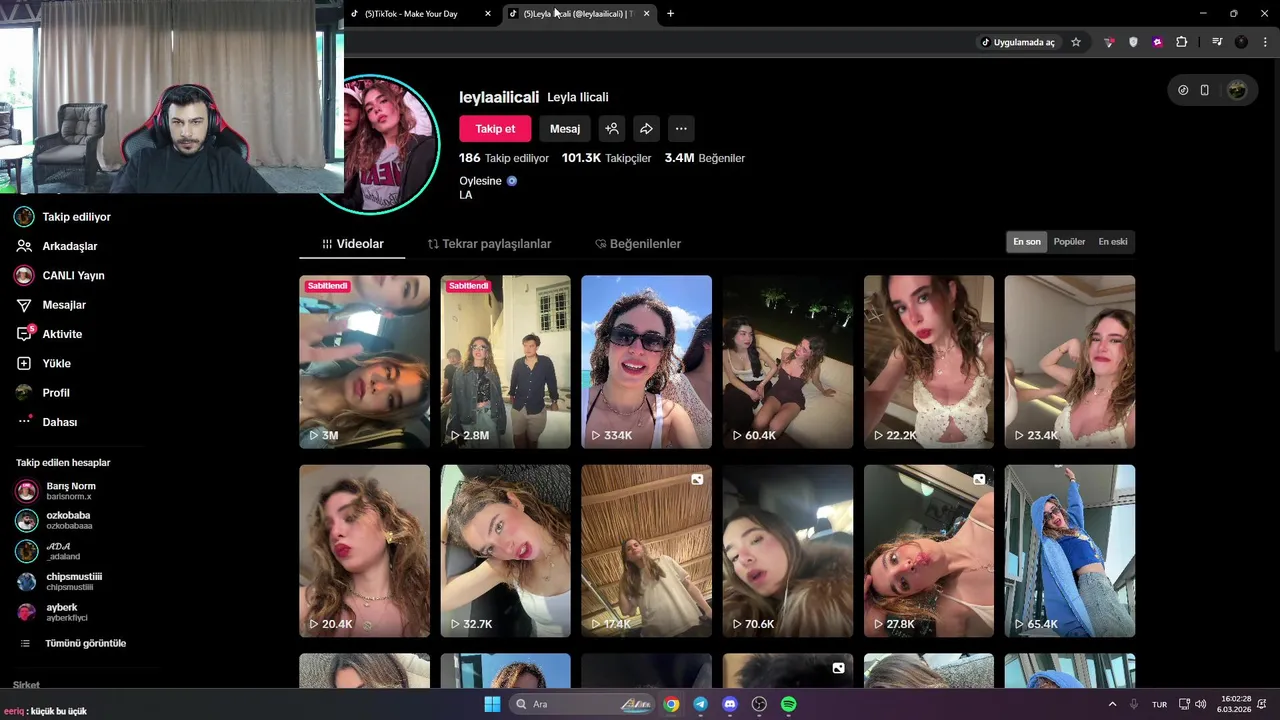This screenshot has width=1280, height=720.
Task: Switch to Tekrar paylaşılanlar tab
Action: [x=490, y=244]
